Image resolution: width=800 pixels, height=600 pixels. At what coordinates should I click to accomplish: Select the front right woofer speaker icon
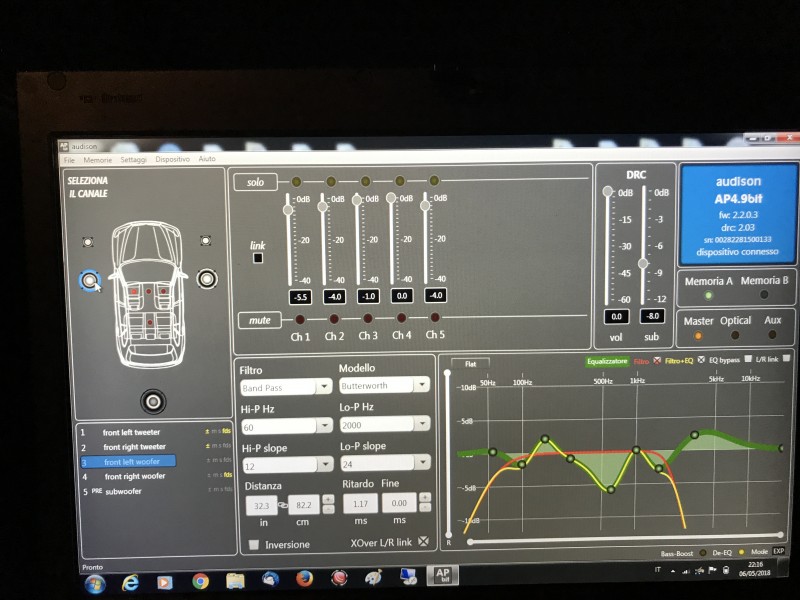[x=207, y=279]
